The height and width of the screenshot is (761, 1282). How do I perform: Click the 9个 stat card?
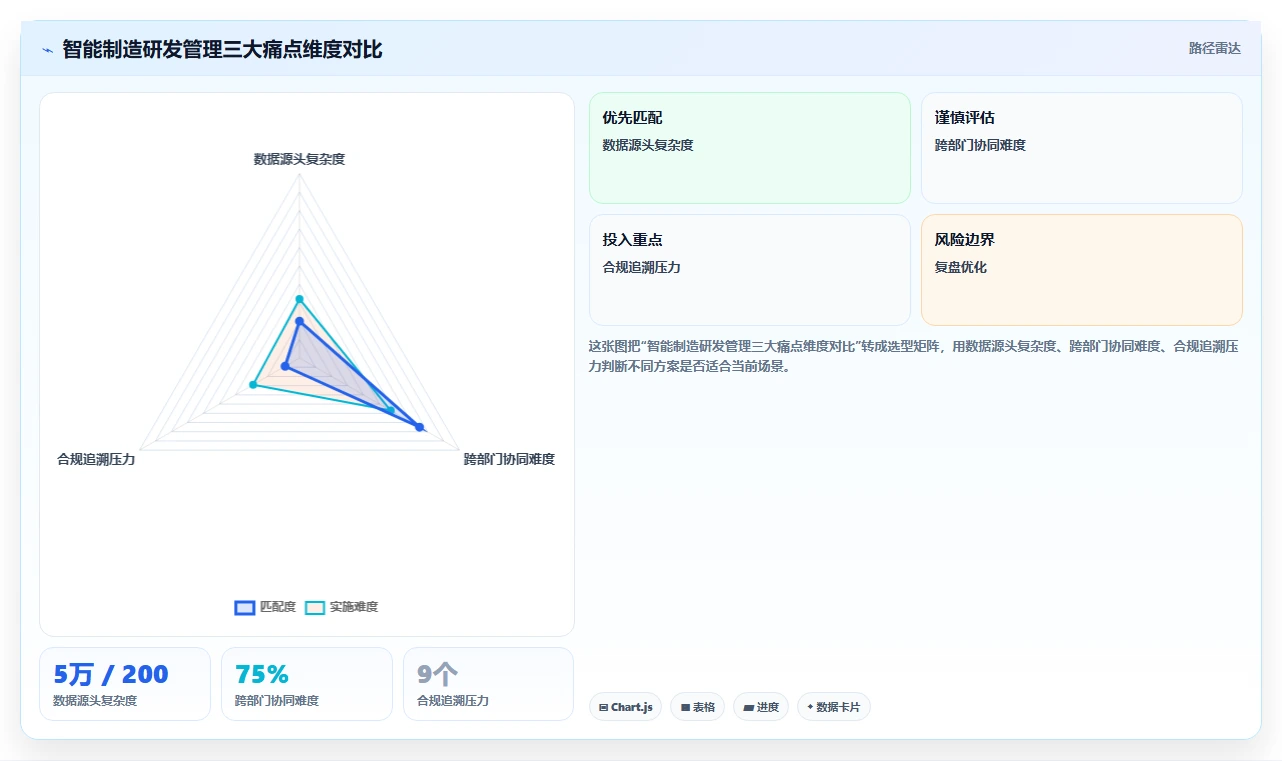click(x=489, y=684)
